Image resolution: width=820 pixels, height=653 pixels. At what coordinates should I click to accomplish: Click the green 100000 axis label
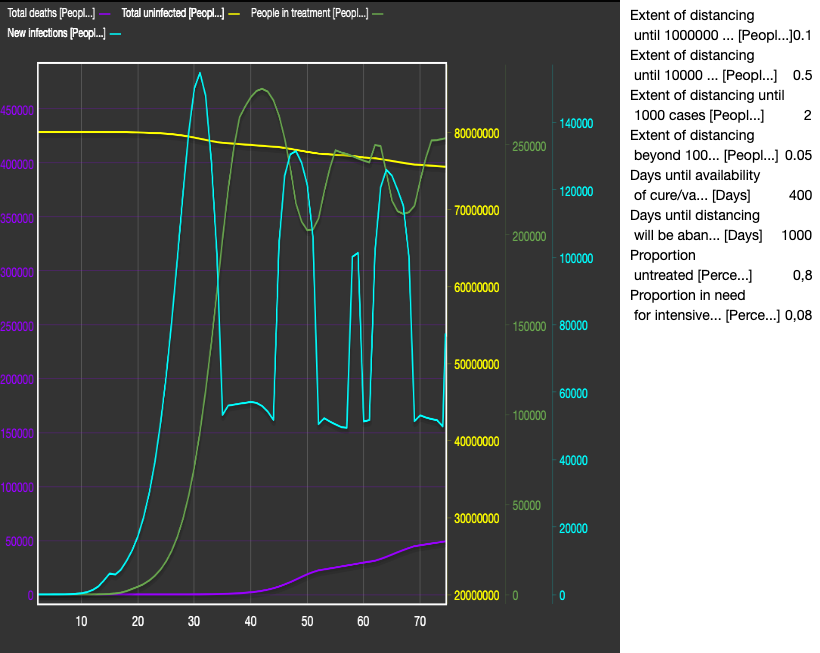[529, 416]
